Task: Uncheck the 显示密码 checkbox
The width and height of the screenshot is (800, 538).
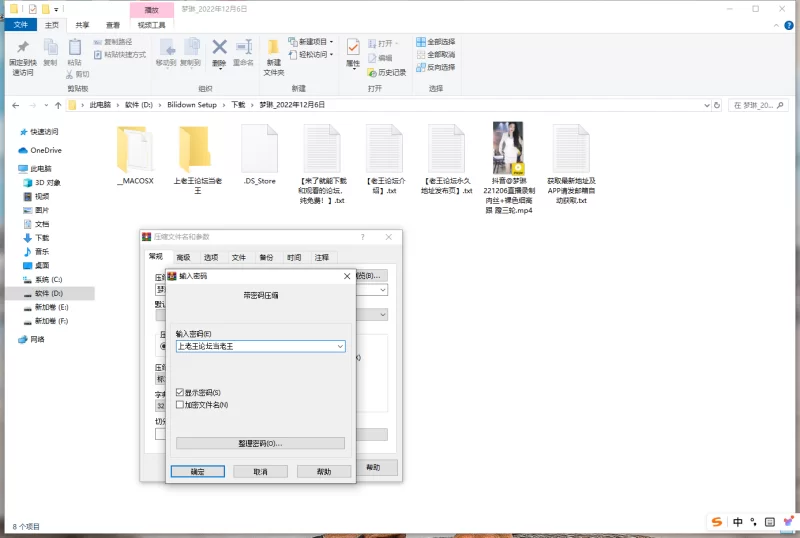Action: (180, 393)
